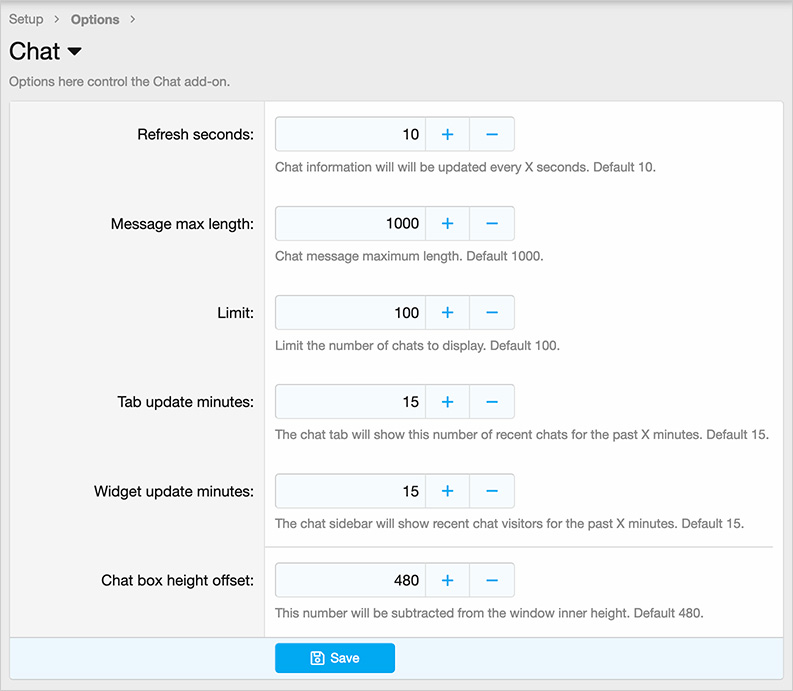The height and width of the screenshot is (691, 793).
Task: Increase Chat box height offset
Action: (447, 580)
